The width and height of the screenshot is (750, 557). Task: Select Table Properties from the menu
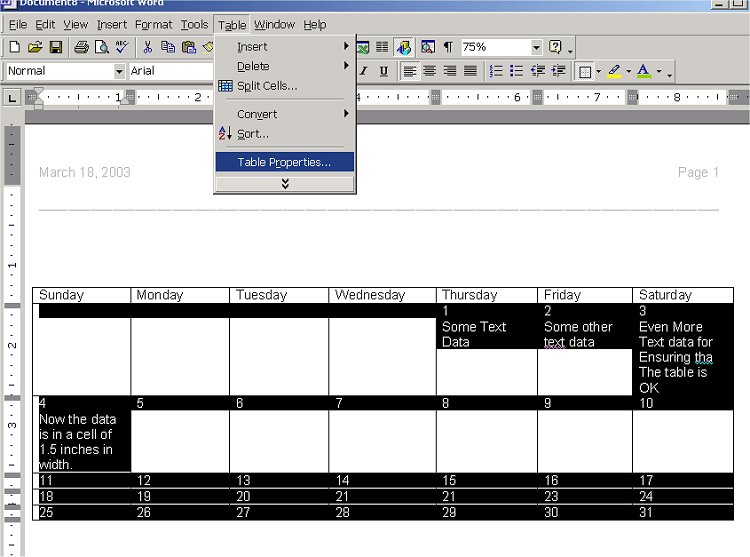point(284,162)
